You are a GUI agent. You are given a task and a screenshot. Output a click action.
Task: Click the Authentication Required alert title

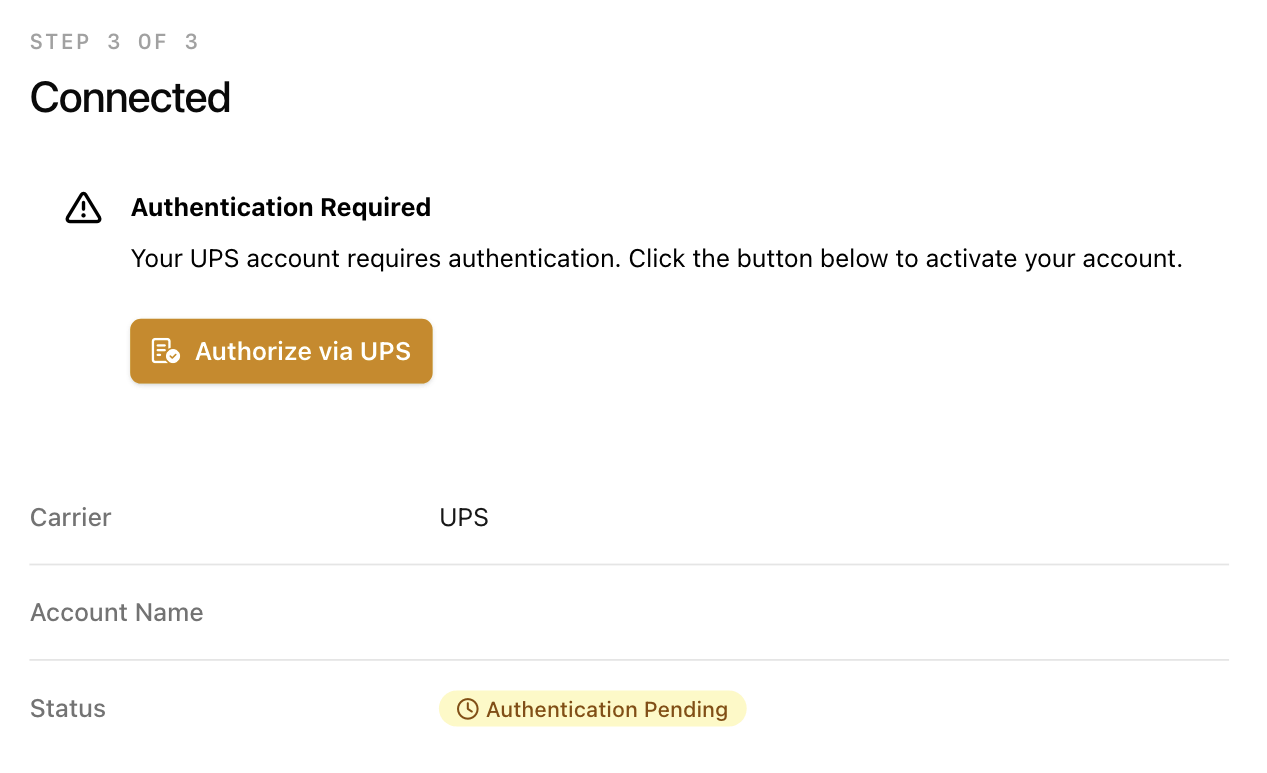(x=280, y=207)
